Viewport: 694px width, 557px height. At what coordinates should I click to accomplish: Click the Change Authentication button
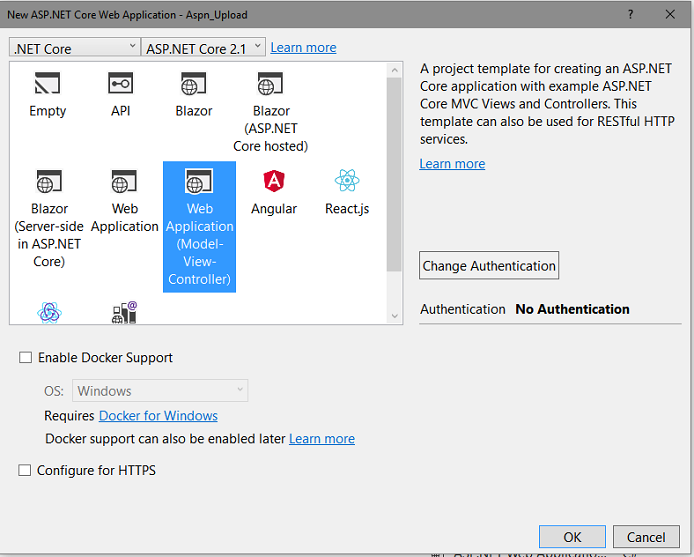tap(489, 266)
